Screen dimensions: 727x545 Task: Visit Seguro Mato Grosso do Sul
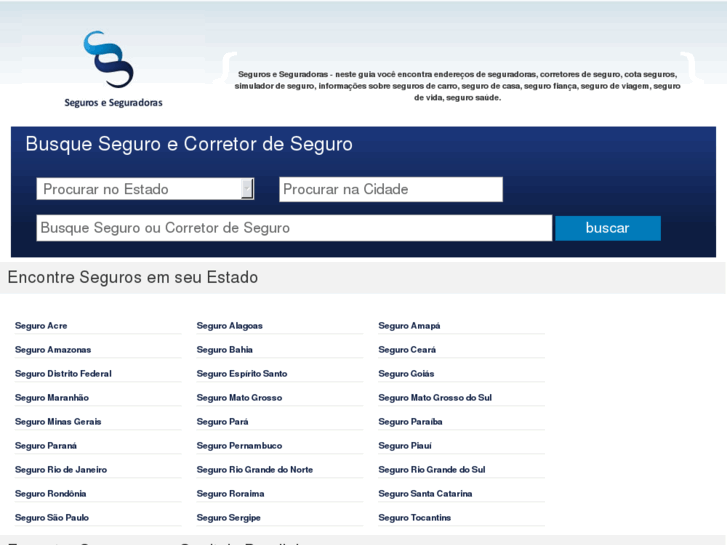435,398
